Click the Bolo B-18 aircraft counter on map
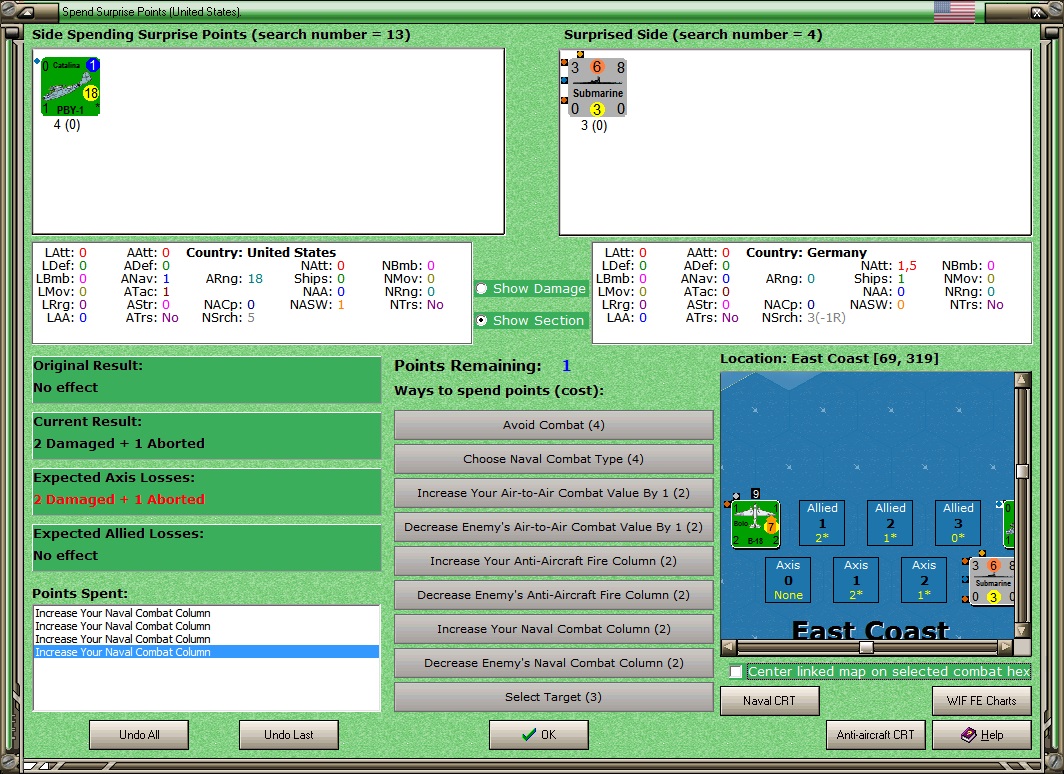This screenshot has width=1064, height=774. (x=755, y=524)
